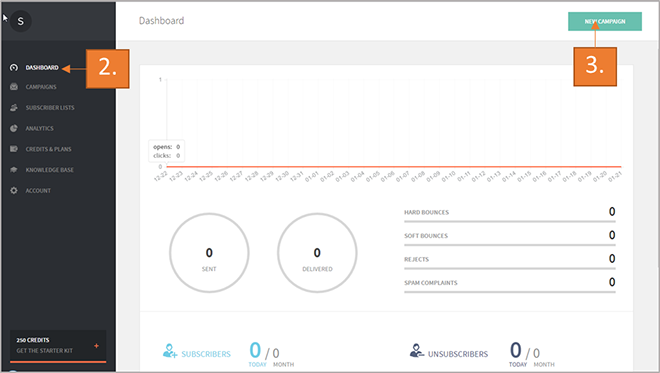Click Subscribers MONTH label
Screen dimensions: 660x373
point(283,365)
